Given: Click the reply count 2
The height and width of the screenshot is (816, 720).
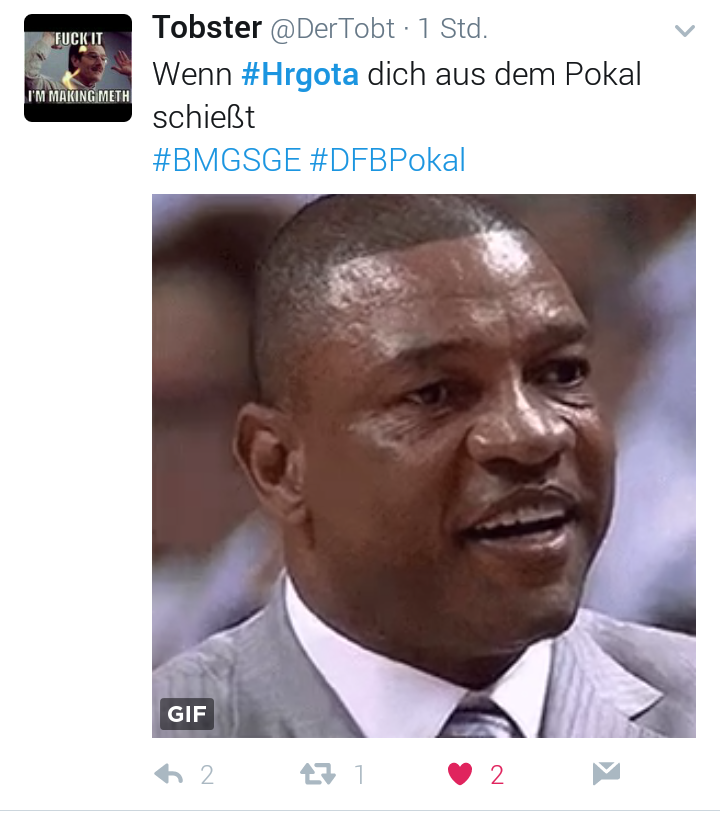Looking at the screenshot, I should (x=207, y=775).
